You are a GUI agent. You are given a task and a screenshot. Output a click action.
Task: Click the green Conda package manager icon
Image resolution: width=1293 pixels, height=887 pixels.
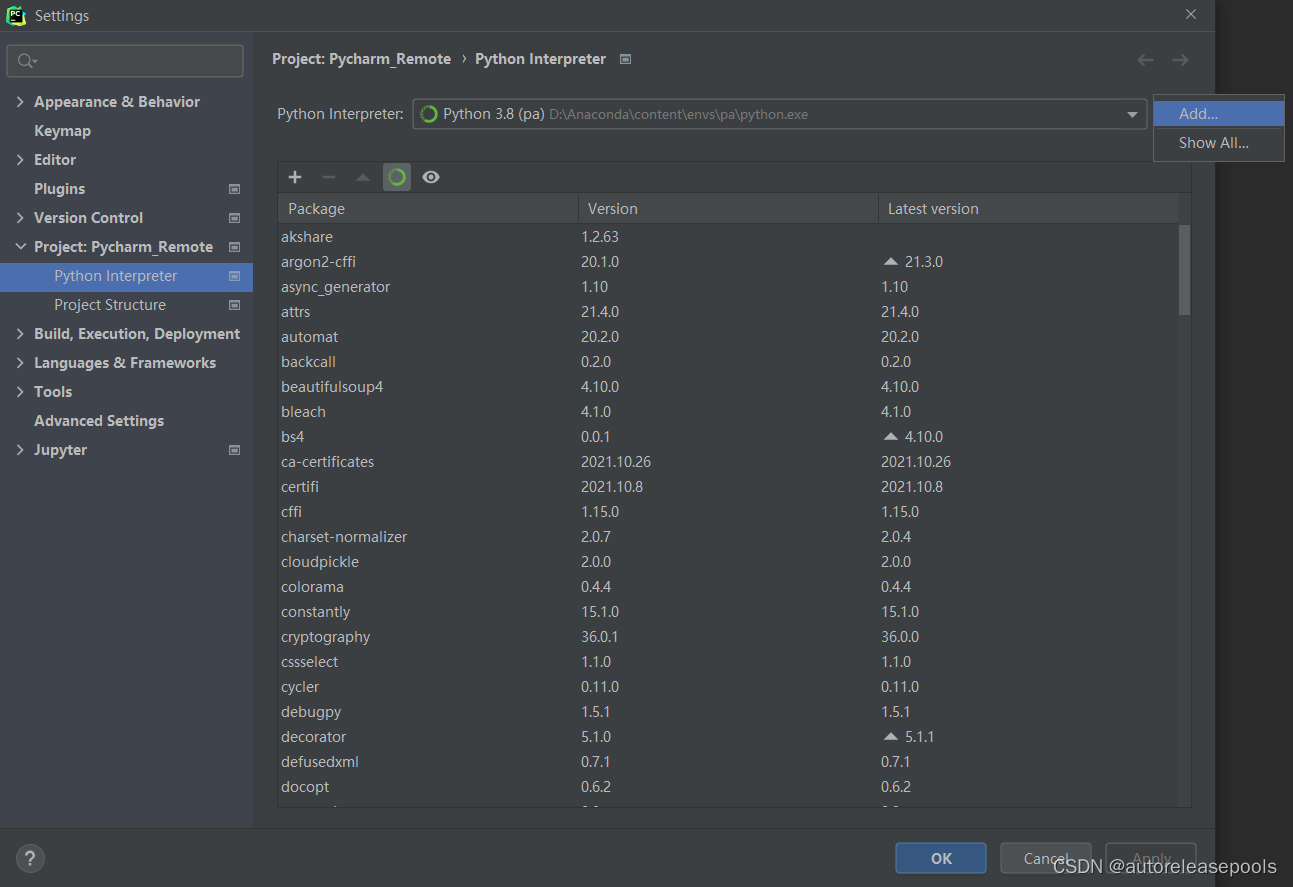point(397,177)
